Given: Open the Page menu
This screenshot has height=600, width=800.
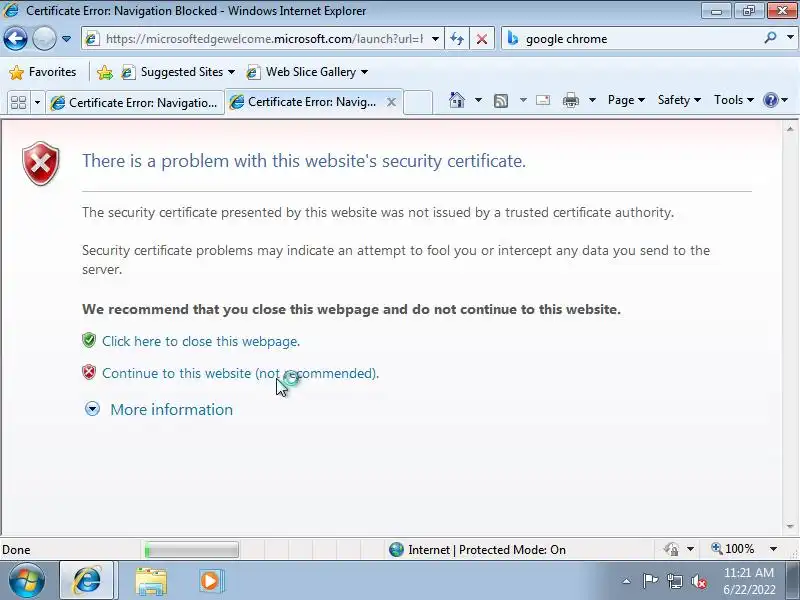Looking at the screenshot, I should click(x=626, y=100).
